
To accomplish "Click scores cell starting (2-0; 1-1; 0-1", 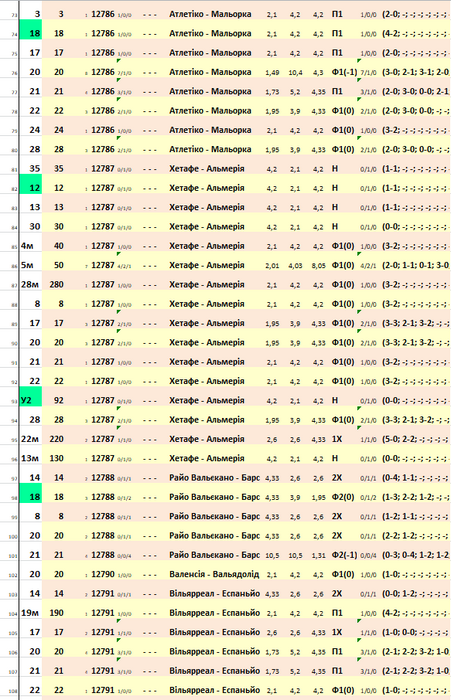I will 415,265.
